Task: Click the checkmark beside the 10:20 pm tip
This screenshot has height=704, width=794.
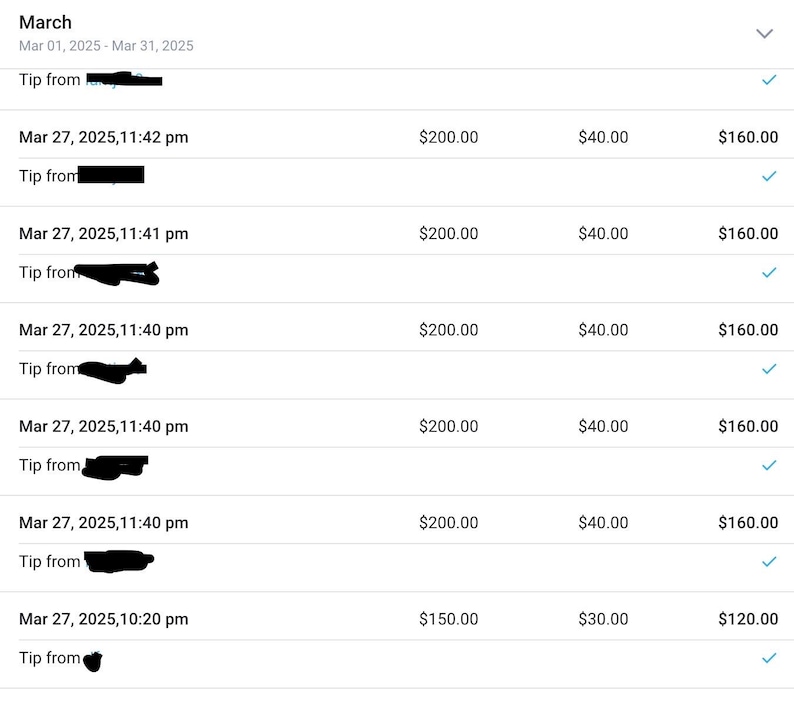Action: pos(769,658)
